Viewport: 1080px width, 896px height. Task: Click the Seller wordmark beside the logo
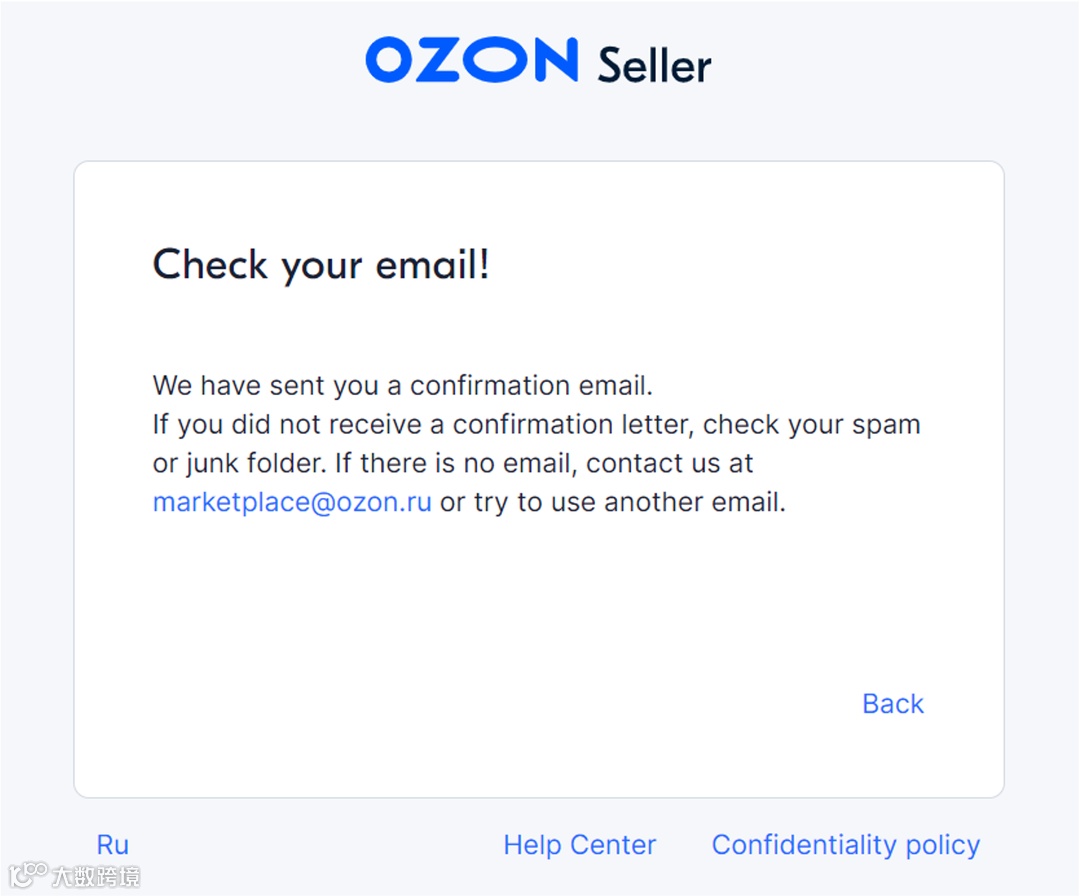[x=654, y=66]
